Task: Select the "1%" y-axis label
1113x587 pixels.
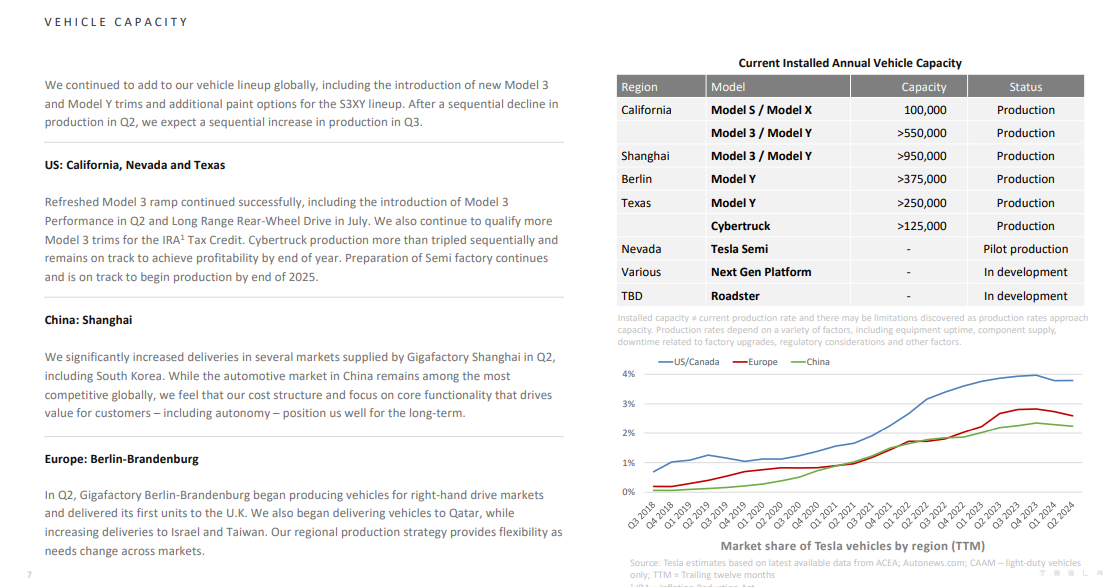Action: [628, 463]
